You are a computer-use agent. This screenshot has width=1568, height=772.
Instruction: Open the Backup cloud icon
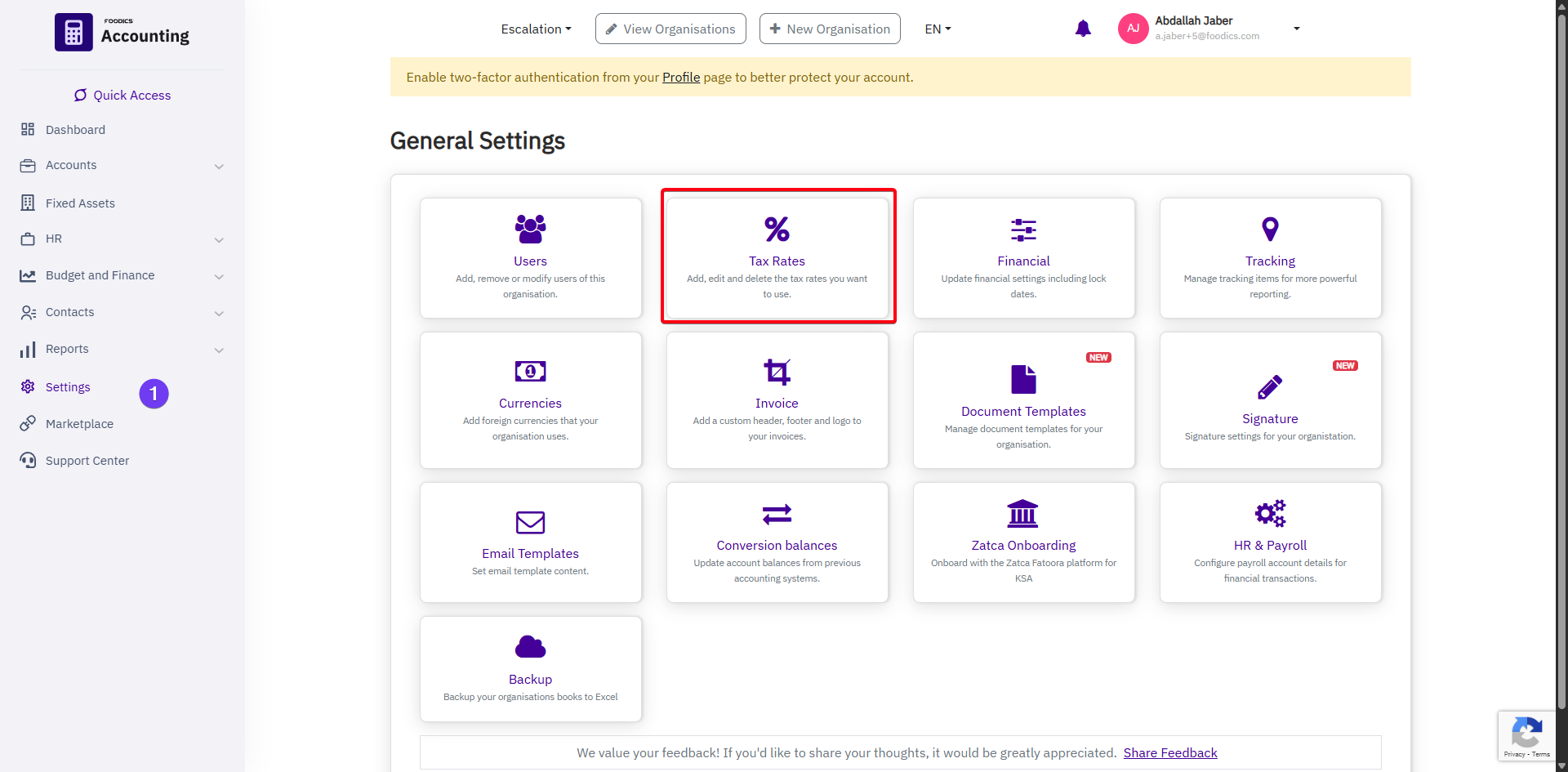[x=530, y=647]
